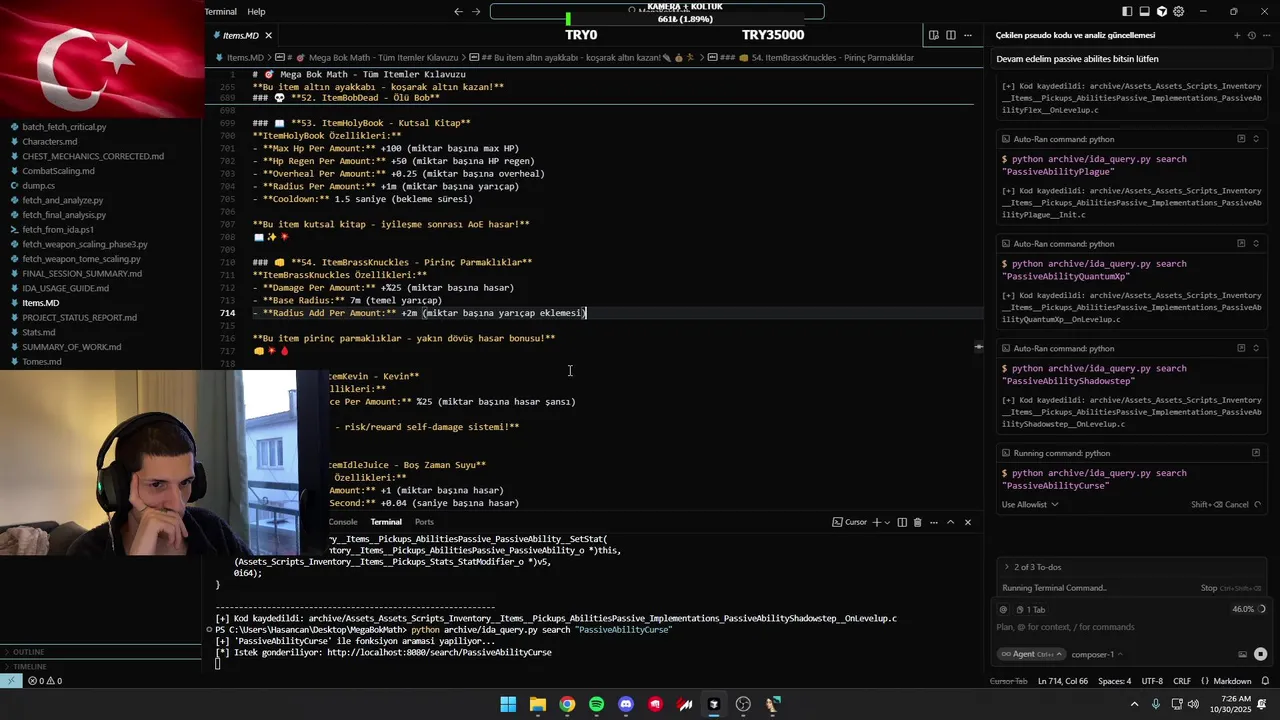The image size is (1280, 720).
Task: Toggle the primary sidebar layout icon
Action: pos(1127,12)
